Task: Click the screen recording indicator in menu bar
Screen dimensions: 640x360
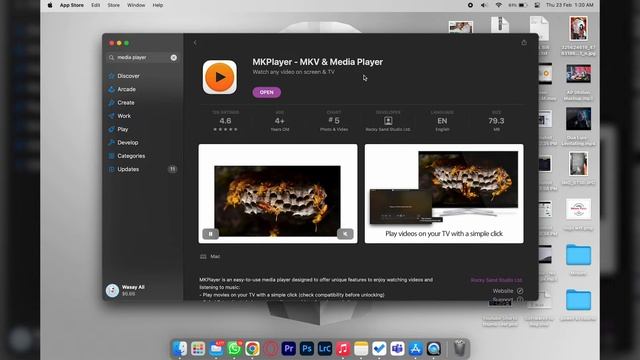Action: [470, 5]
